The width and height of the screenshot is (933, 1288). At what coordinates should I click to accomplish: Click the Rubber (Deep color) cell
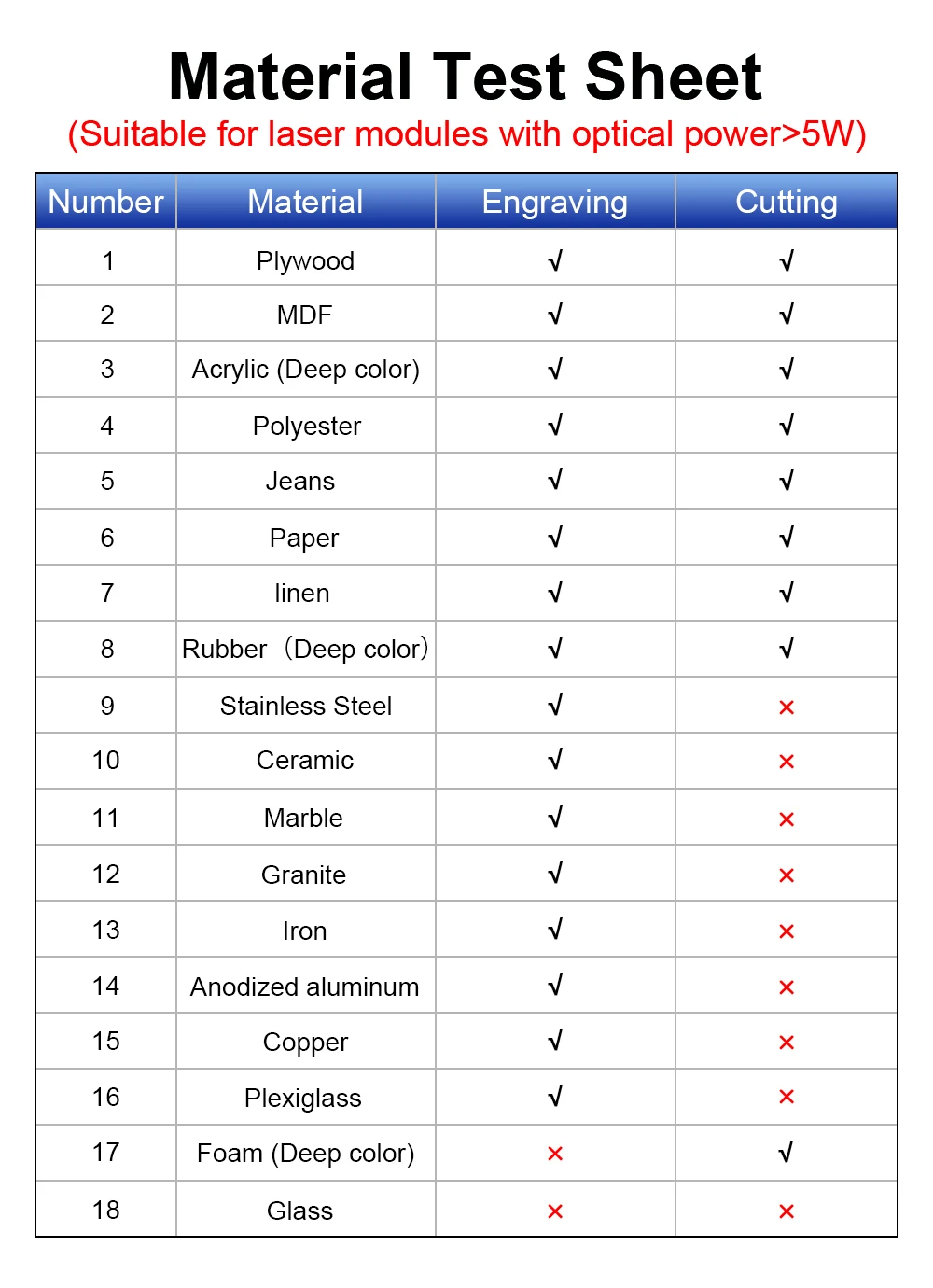coord(306,649)
